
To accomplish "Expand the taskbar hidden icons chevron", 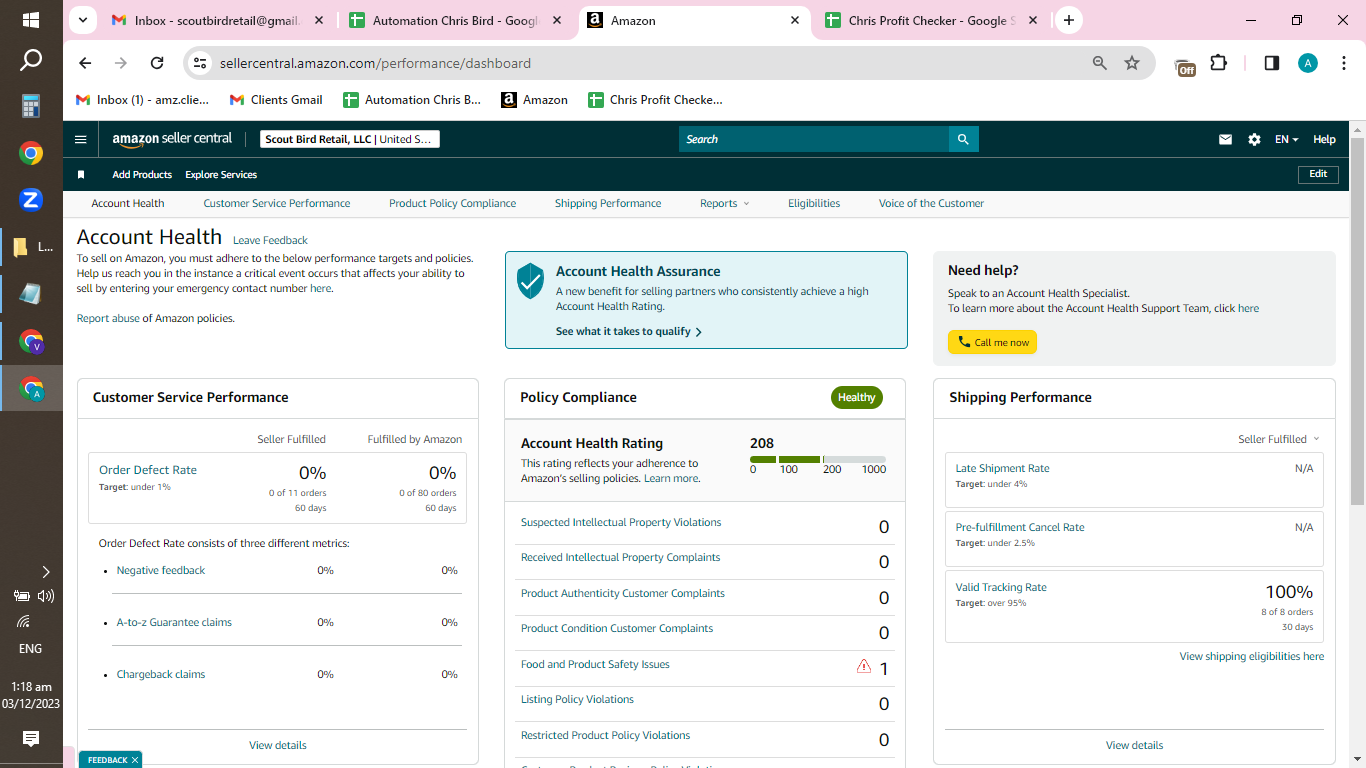I will point(45,572).
